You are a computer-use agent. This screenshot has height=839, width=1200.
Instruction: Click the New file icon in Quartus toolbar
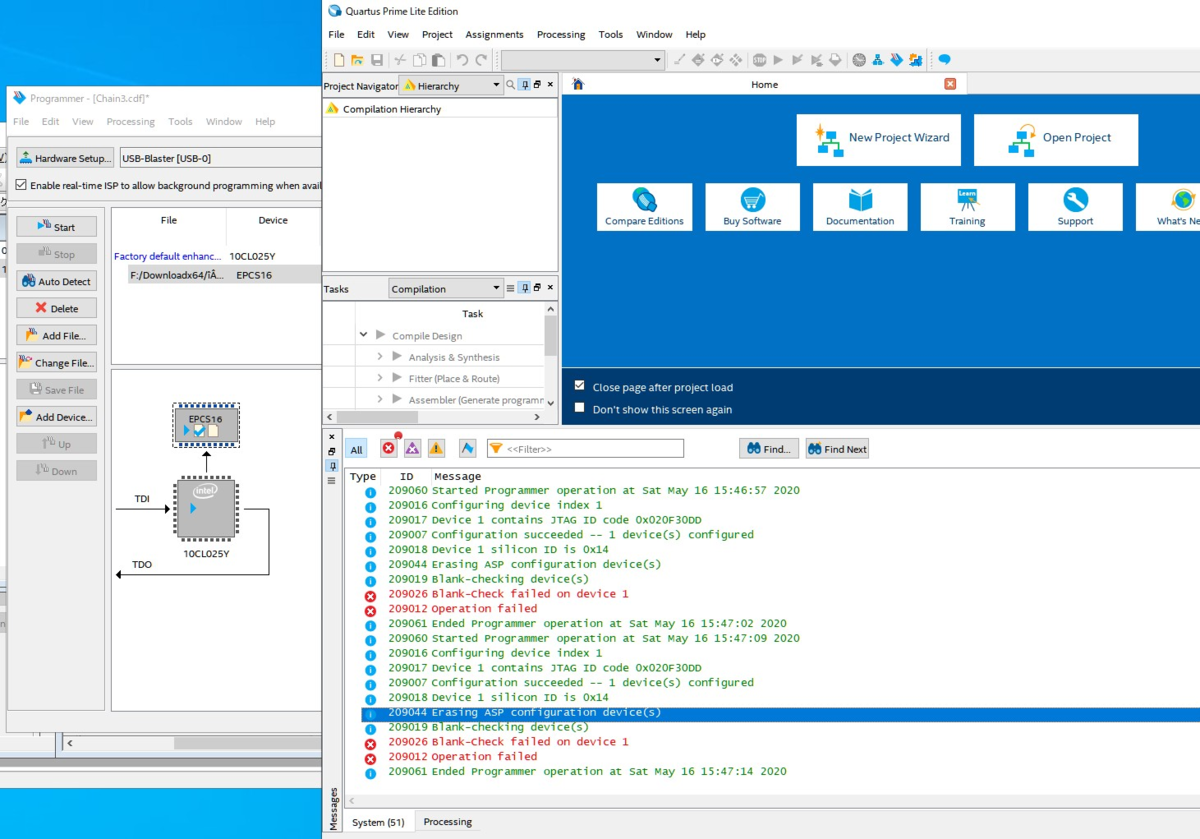click(339, 60)
